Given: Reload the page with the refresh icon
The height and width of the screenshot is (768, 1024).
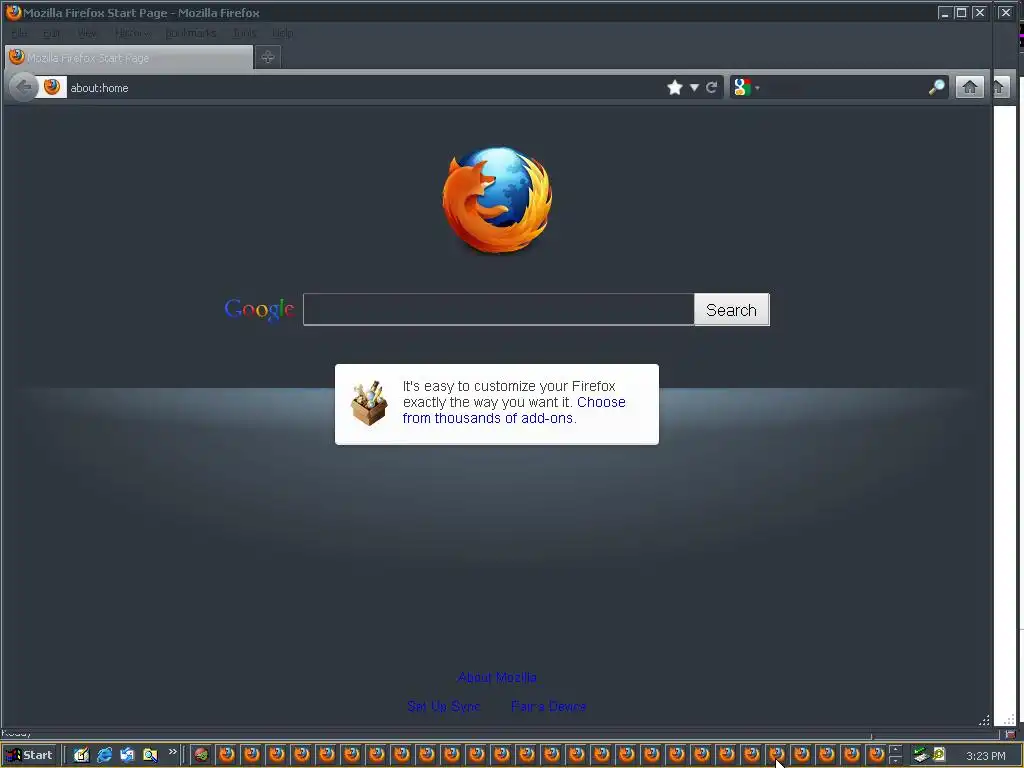Looking at the screenshot, I should coord(711,88).
